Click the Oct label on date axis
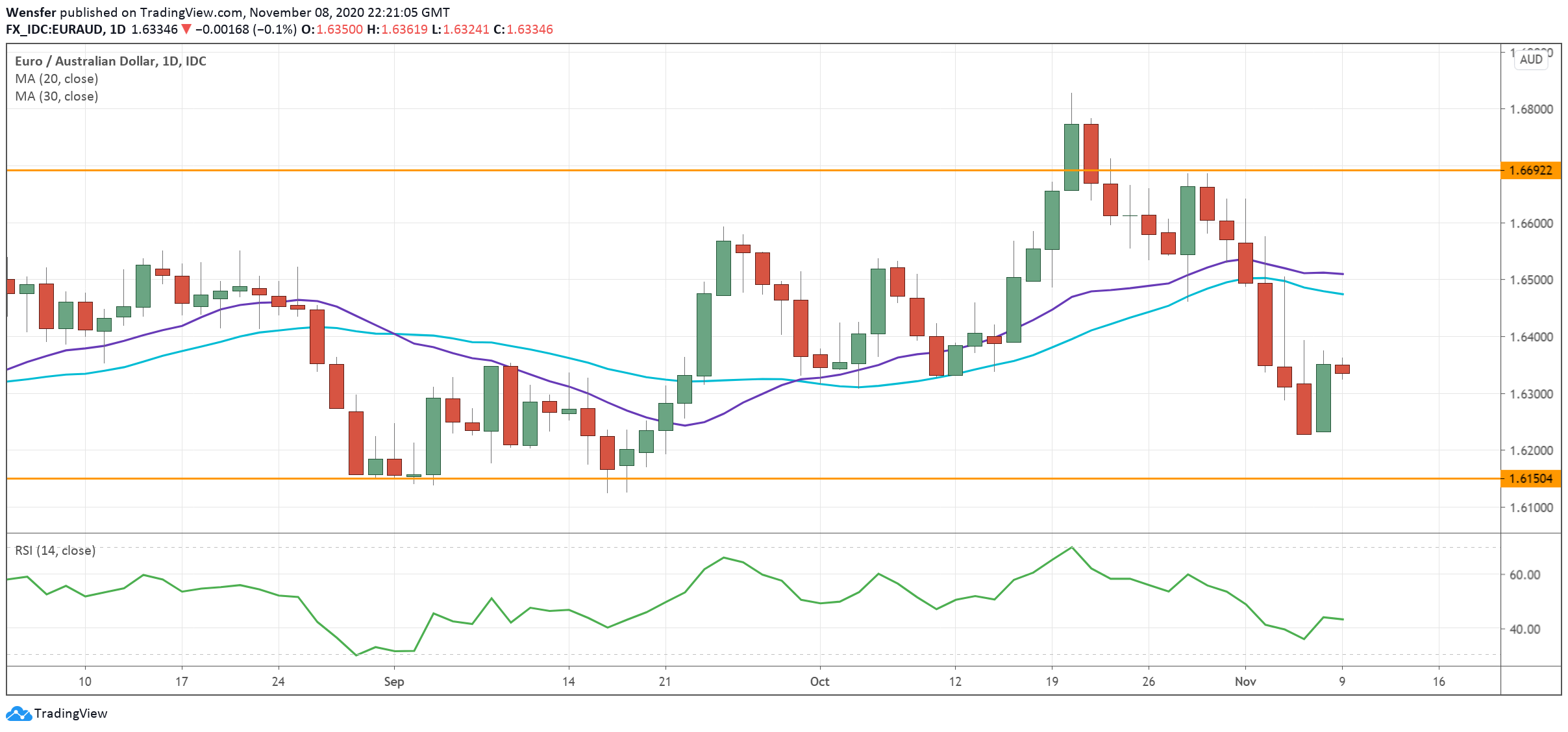The height and width of the screenshot is (732, 1568). pyautogui.click(x=819, y=681)
